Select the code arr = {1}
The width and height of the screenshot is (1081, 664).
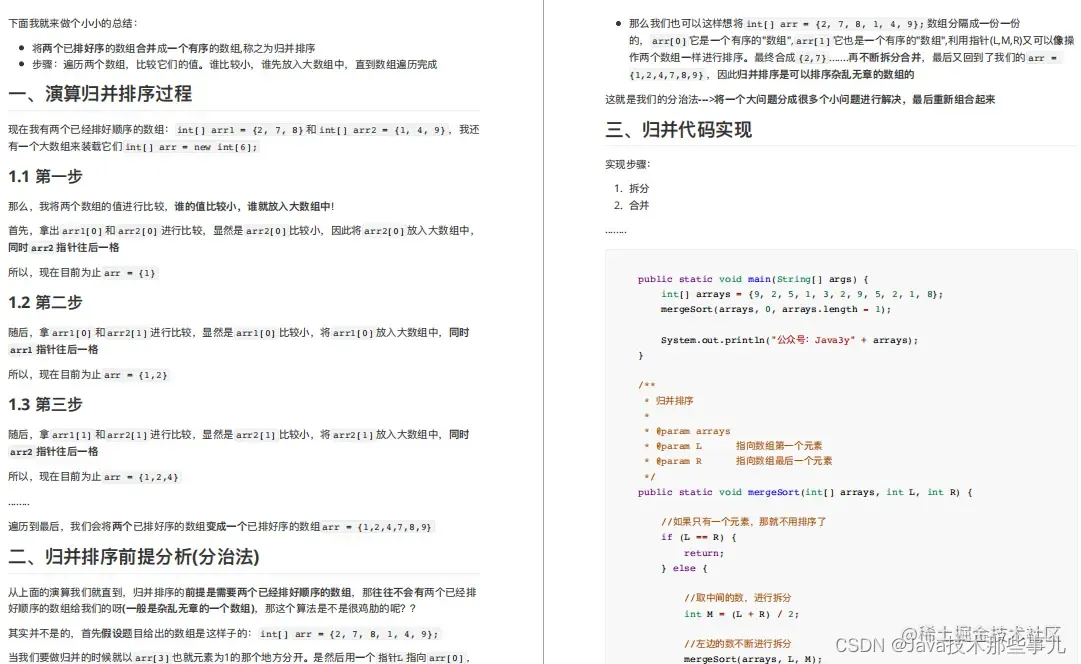tap(130, 273)
